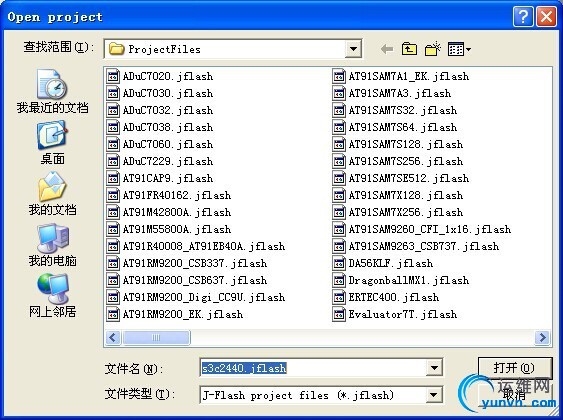Click the back arrow navigation icon
563x420 pixels.
click(387, 49)
